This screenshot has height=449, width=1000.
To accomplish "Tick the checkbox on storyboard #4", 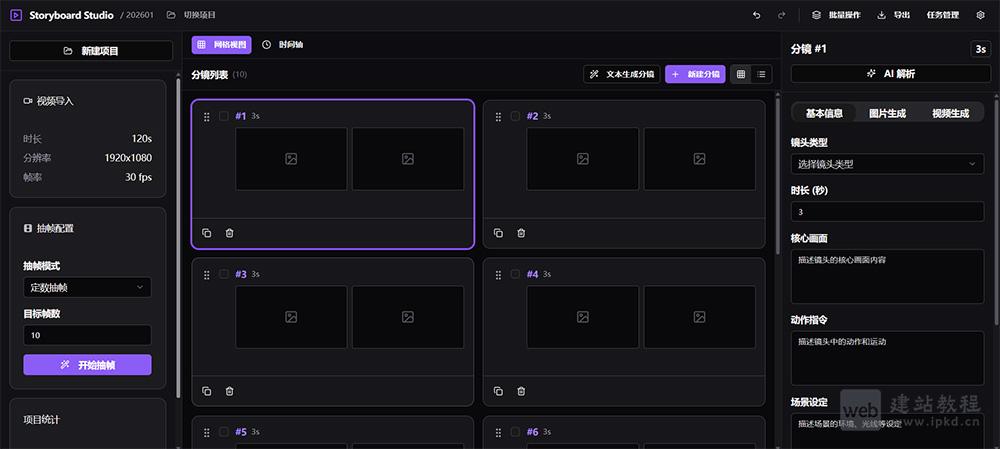I will click(x=515, y=274).
